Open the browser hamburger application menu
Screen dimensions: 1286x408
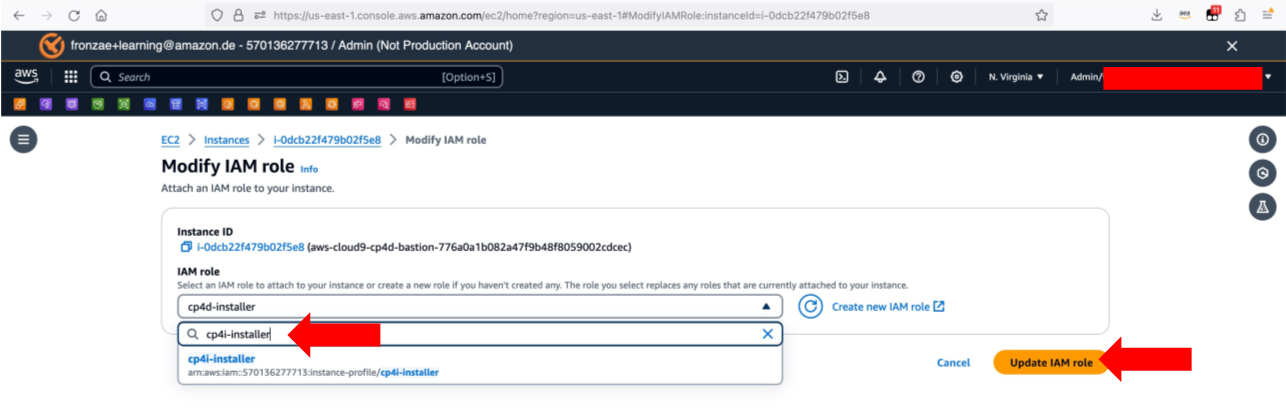click(x=1267, y=15)
